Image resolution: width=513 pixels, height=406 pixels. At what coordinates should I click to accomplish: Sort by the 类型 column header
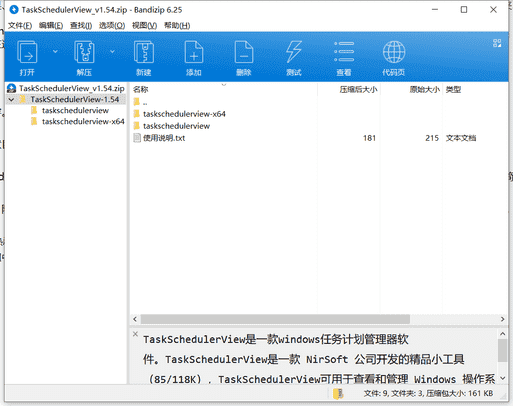click(453, 89)
